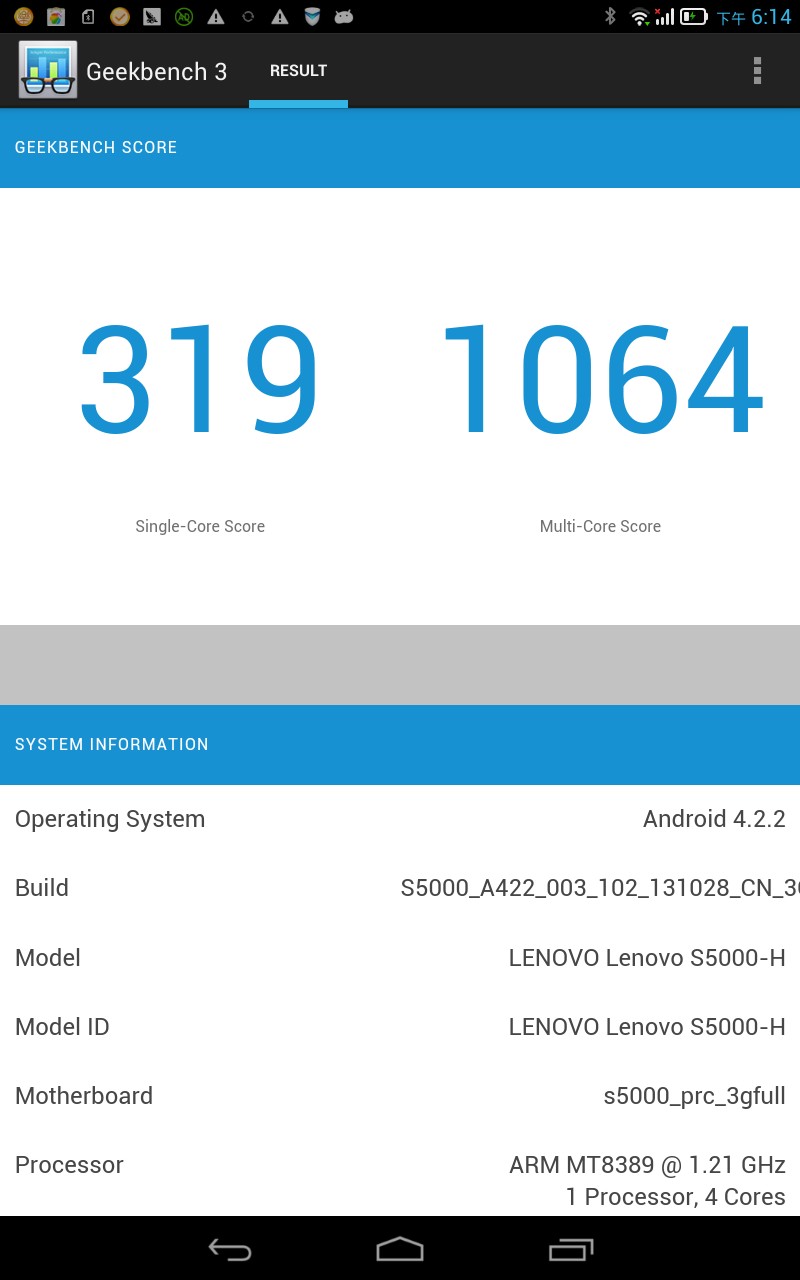This screenshot has width=800, height=1280.
Task: Tap the Model row label
Action: coord(48,957)
